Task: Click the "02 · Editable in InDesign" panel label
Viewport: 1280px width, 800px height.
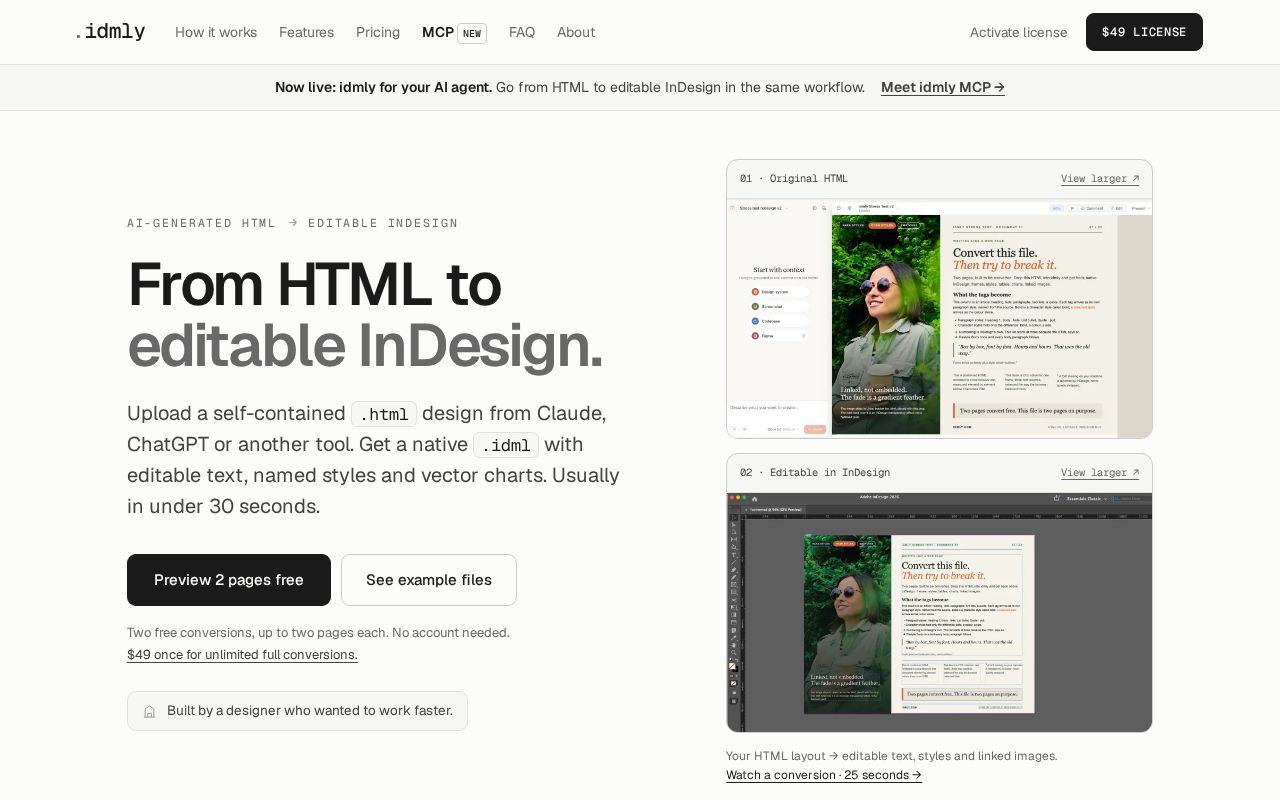Action: pos(815,473)
